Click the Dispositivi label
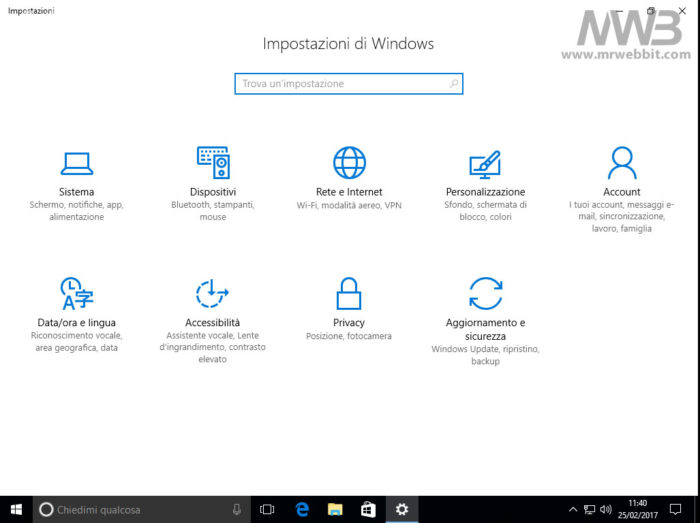Viewport: 700px width, 523px height. (213, 192)
